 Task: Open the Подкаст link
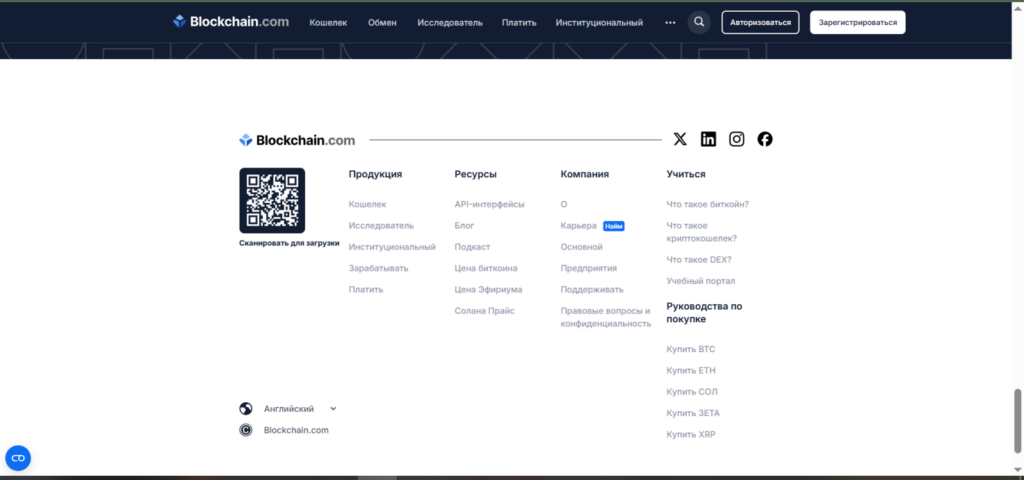[472, 247]
